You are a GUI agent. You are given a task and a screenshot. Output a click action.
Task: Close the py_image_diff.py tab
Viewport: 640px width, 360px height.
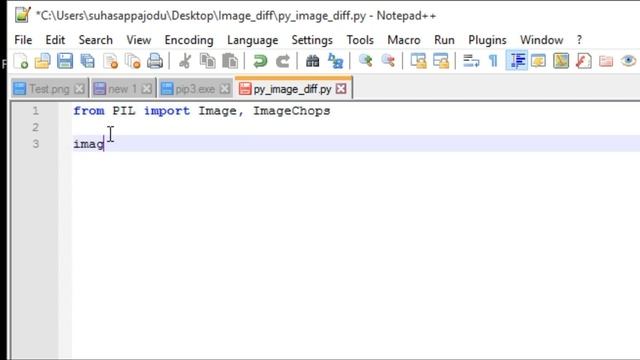341,89
